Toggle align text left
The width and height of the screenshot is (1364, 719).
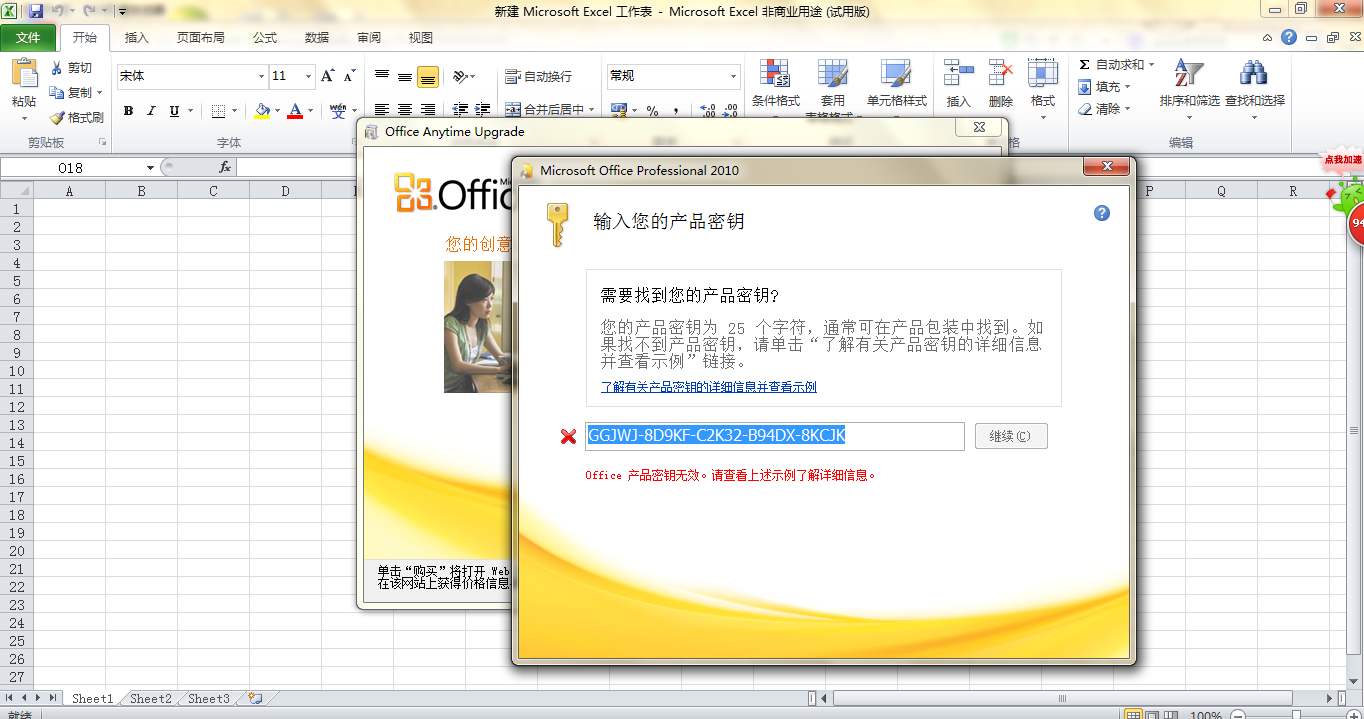(381, 110)
